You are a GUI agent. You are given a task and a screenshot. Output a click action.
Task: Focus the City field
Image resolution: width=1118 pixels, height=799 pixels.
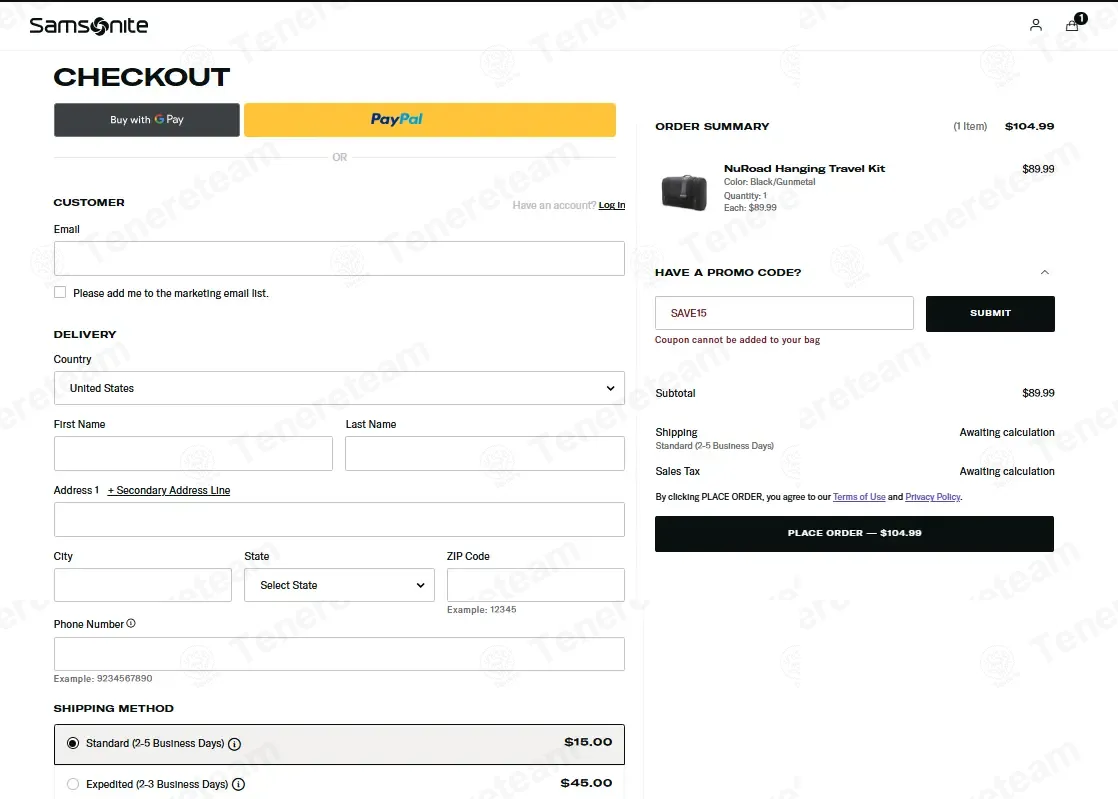click(x=143, y=585)
